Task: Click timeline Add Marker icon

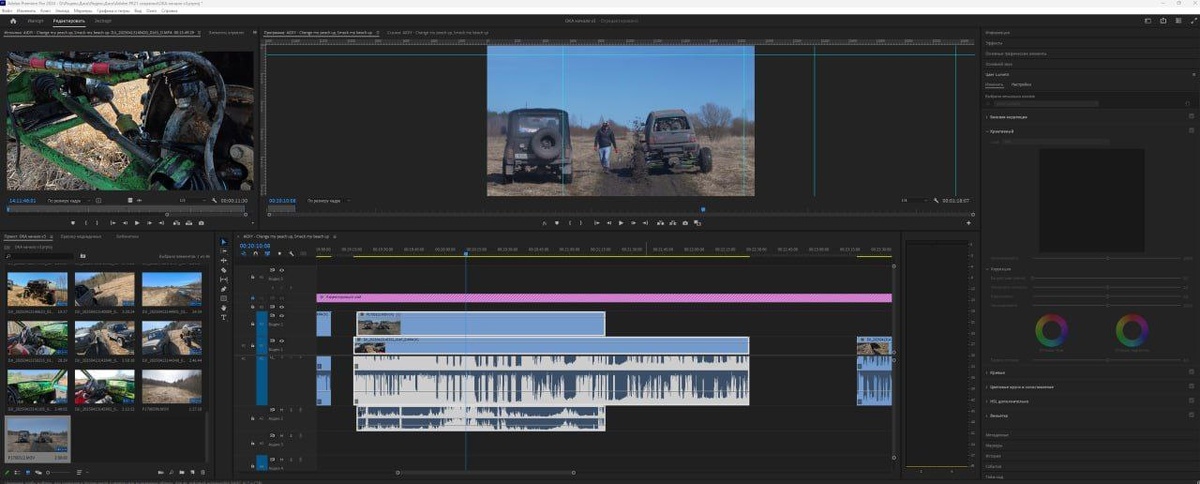Action: 278,253
